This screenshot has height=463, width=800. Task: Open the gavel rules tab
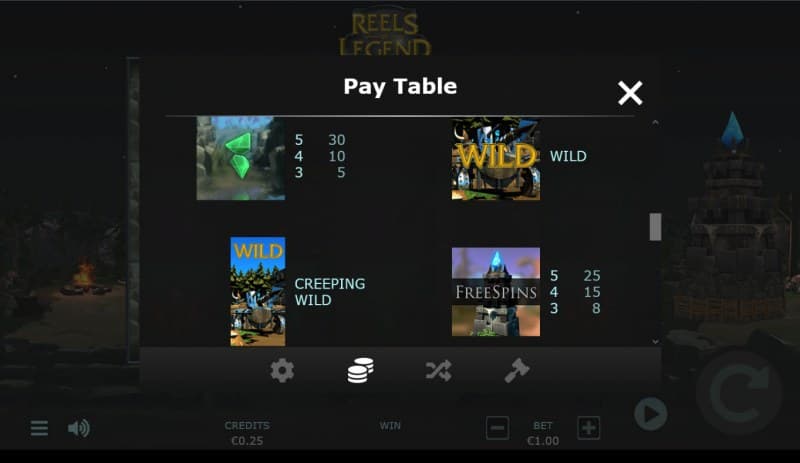[x=517, y=371]
